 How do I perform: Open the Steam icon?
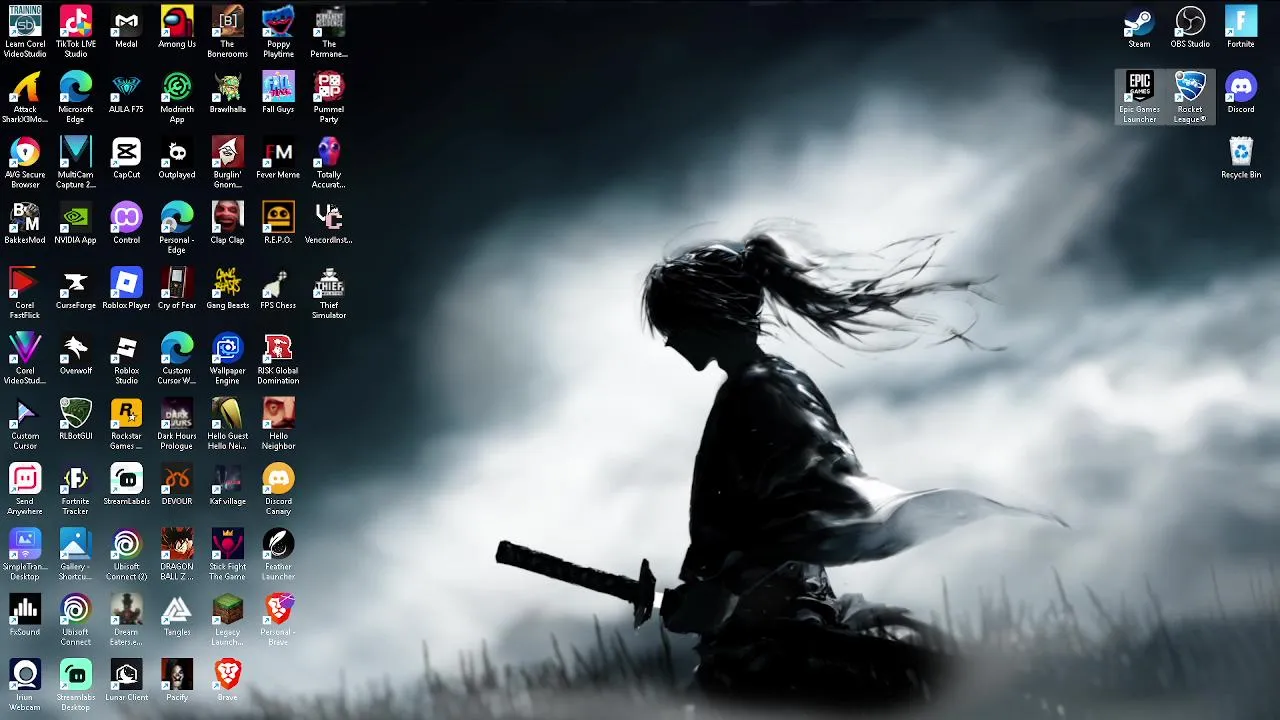coord(1139,22)
